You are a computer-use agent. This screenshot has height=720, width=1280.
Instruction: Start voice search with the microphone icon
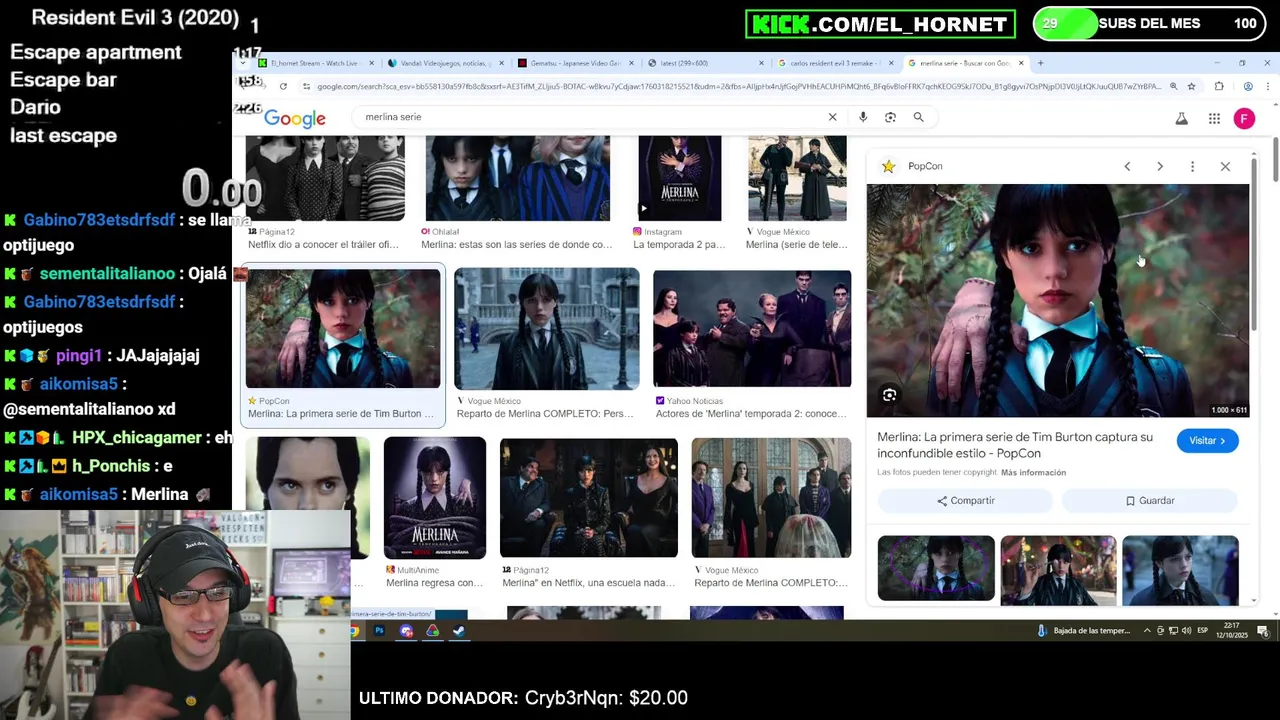pos(863,117)
